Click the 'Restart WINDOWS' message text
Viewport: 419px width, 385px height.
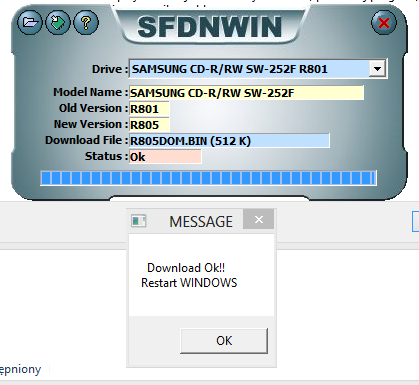coord(189,283)
